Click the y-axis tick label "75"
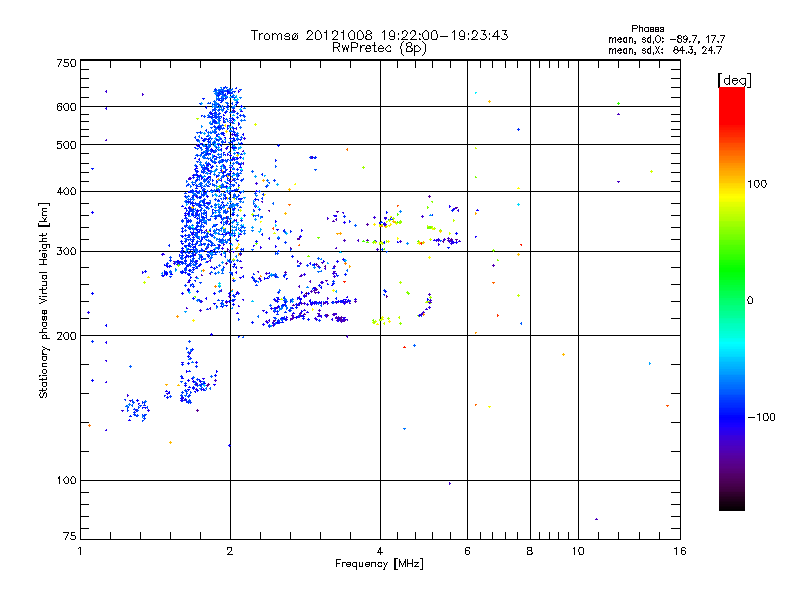 (70, 536)
